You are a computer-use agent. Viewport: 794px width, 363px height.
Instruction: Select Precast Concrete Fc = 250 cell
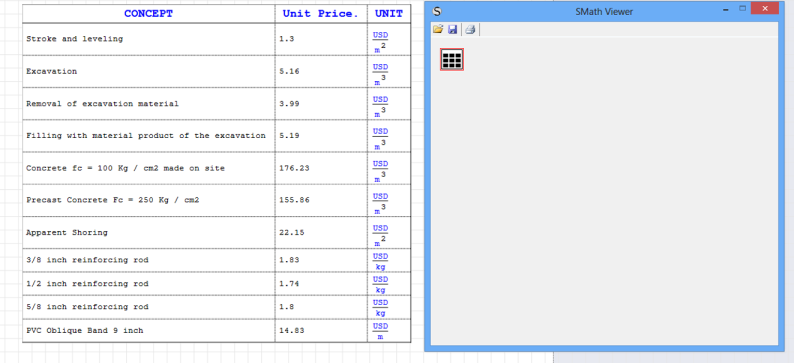click(148, 200)
